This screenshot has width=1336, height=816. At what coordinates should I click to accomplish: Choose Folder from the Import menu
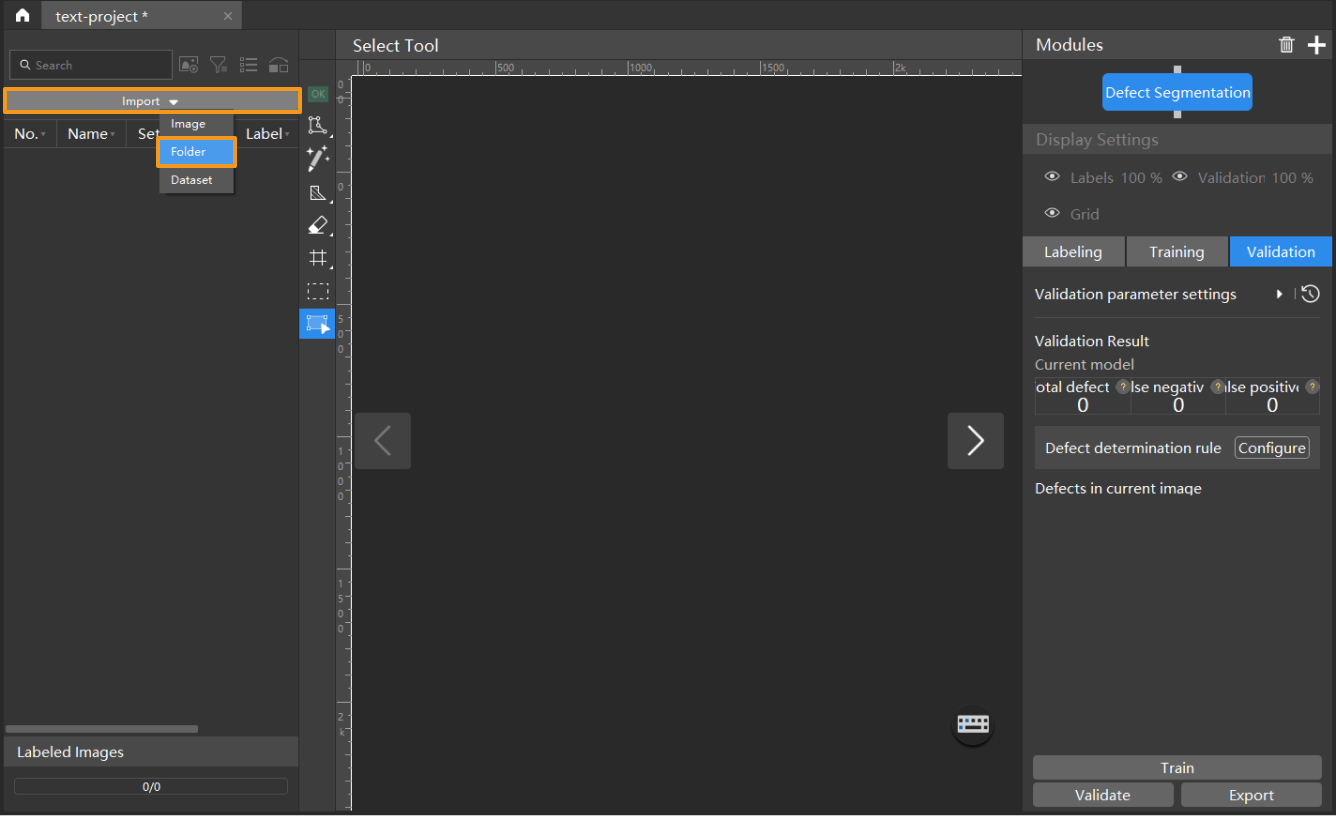pos(196,152)
